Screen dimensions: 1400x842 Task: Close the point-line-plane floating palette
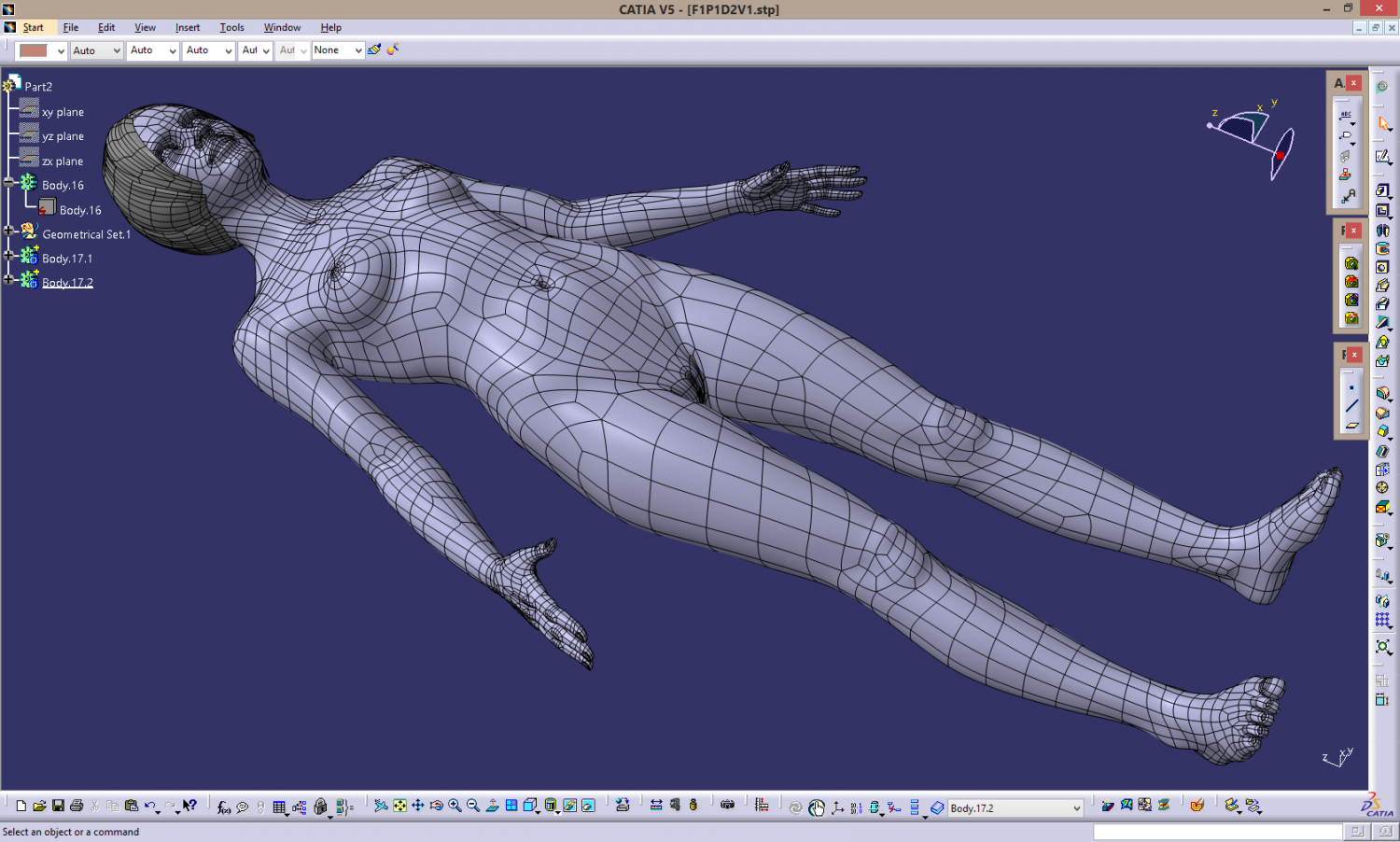click(1353, 355)
